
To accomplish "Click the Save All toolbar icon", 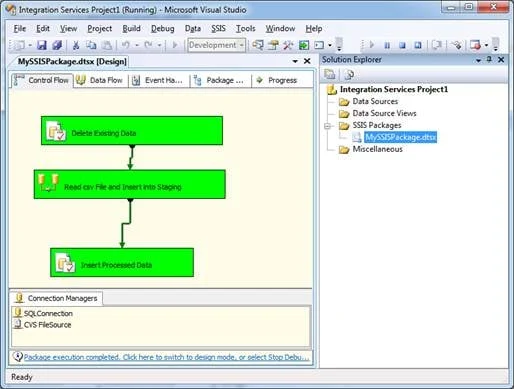I will [57, 45].
